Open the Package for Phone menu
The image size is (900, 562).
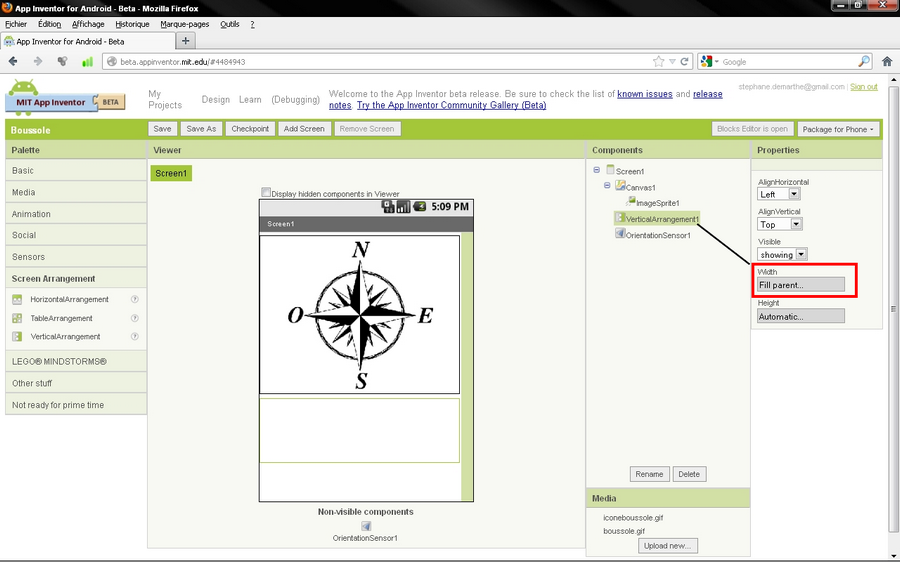(x=837, y=129)
